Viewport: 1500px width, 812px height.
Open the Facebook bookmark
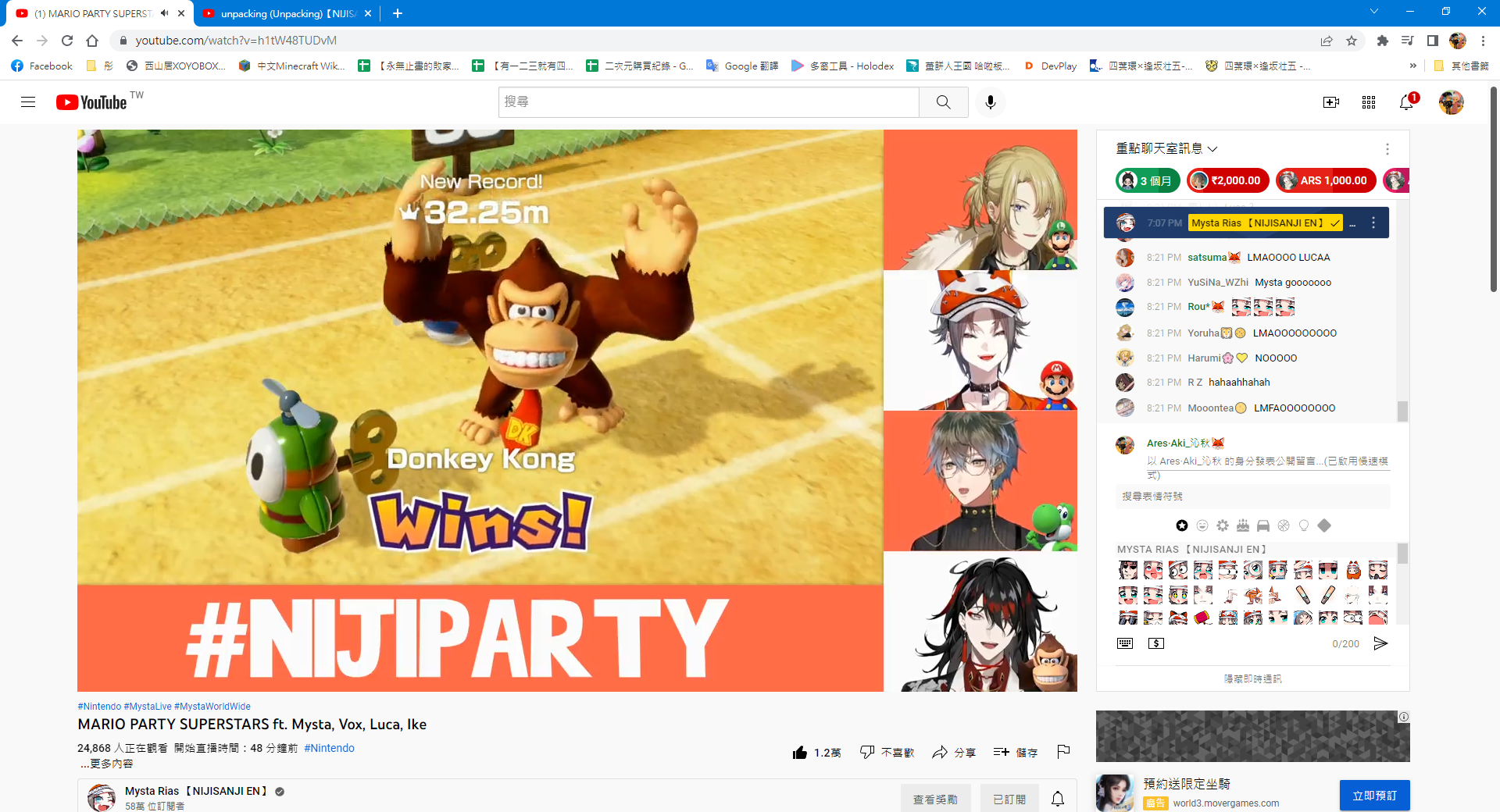click(42, 66)
